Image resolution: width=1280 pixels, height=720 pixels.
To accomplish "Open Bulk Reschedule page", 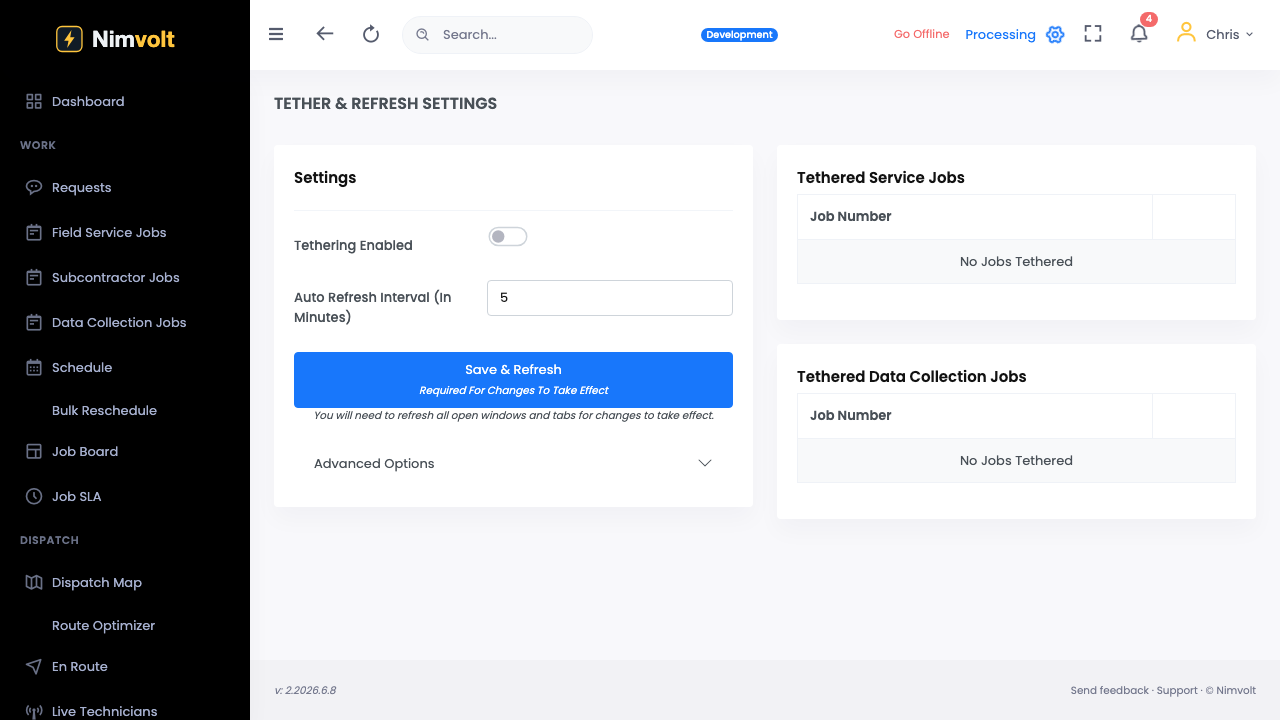I will click(x=104, y=410).
